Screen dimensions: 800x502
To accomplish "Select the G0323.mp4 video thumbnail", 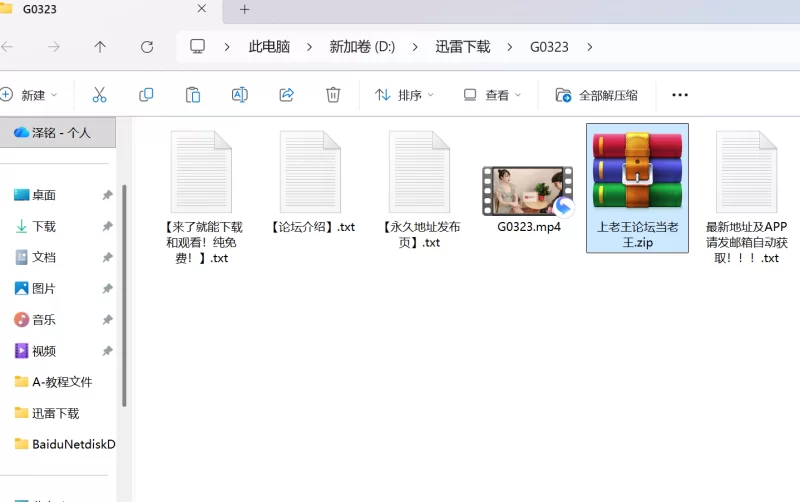I will pos(528,191).
